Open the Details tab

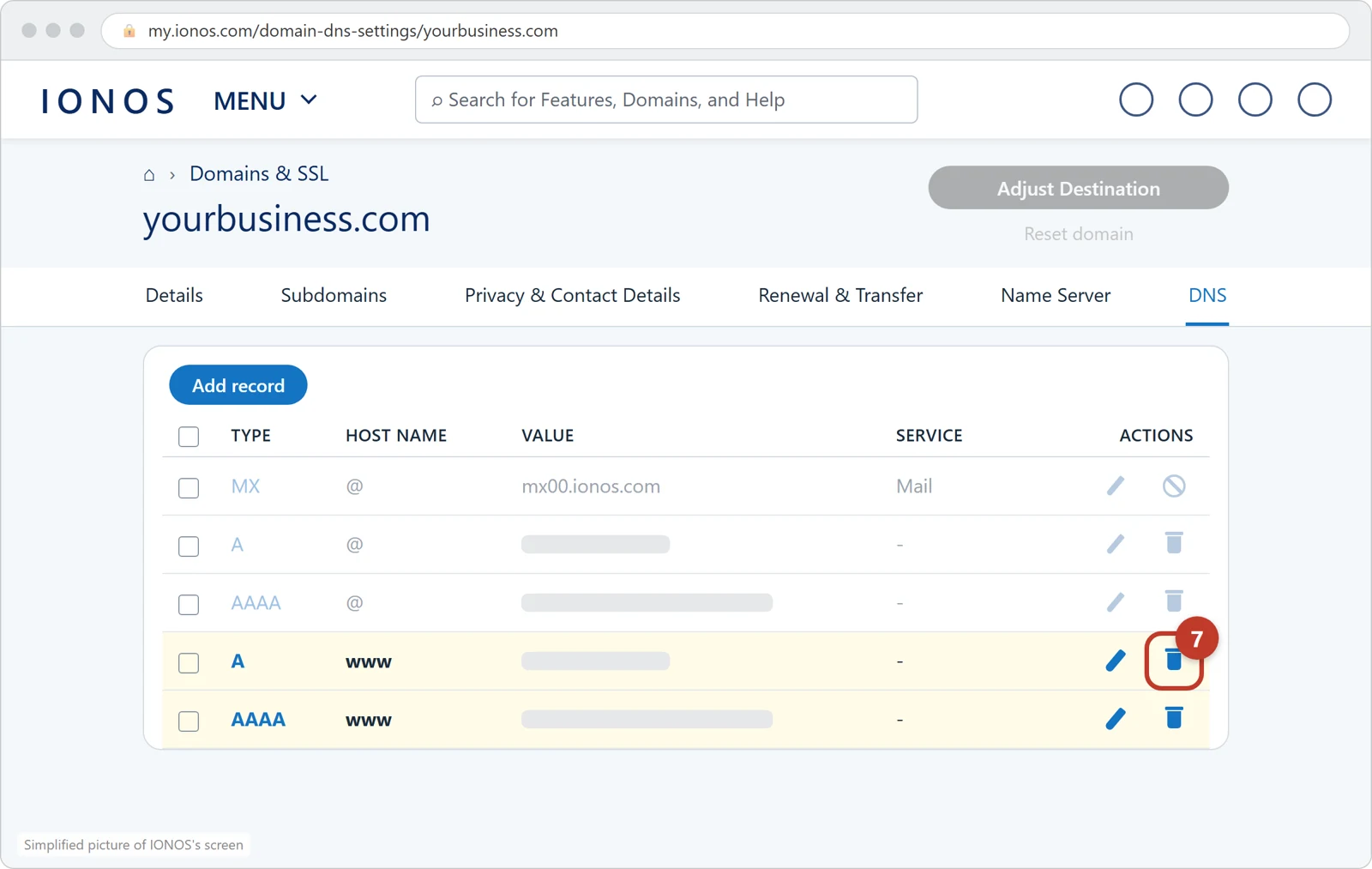point(174,295)
